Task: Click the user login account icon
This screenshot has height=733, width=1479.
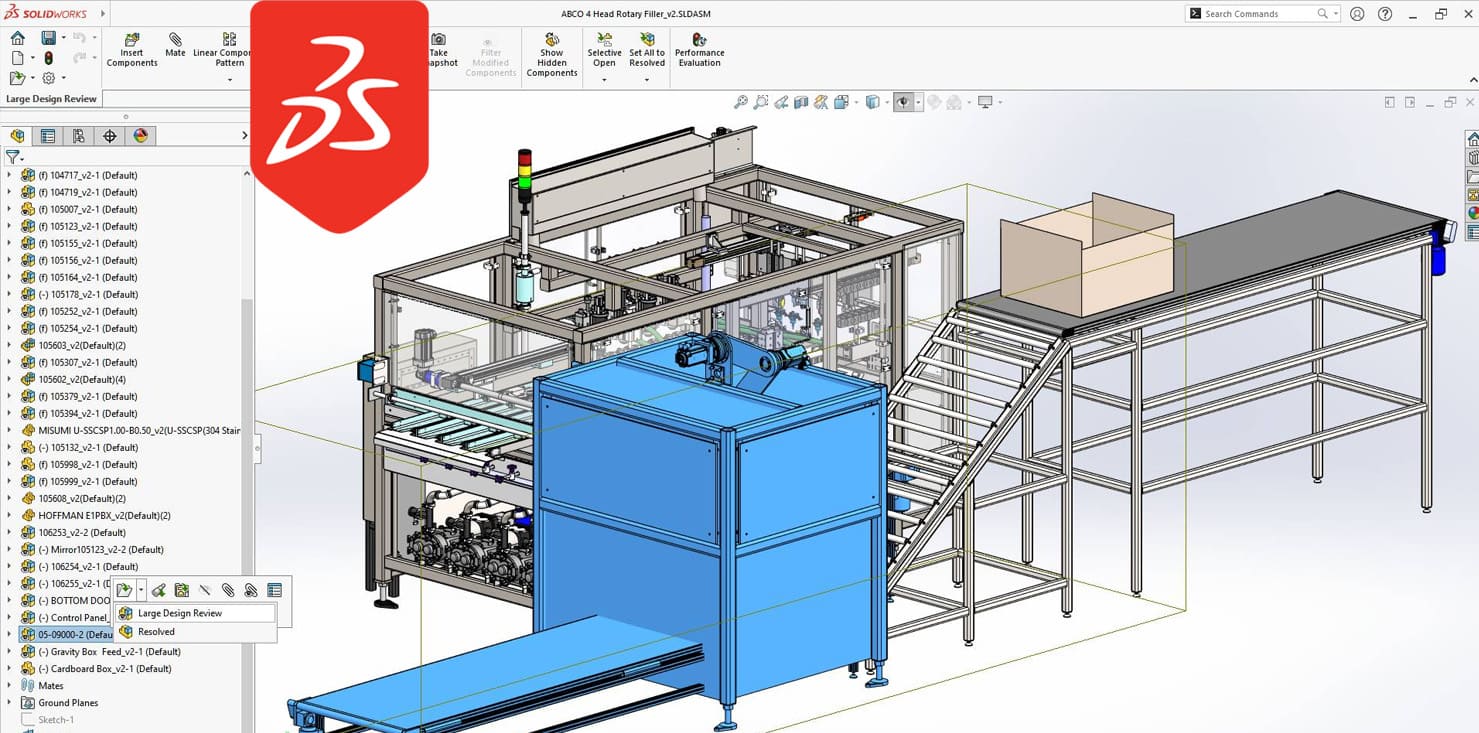Action: [1357, 14]
